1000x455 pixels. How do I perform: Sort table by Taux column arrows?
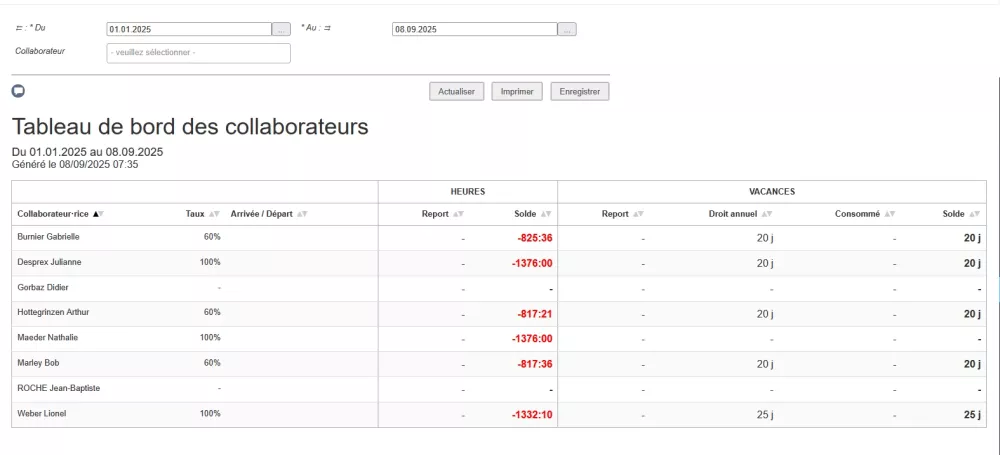(x=214, y=214)
